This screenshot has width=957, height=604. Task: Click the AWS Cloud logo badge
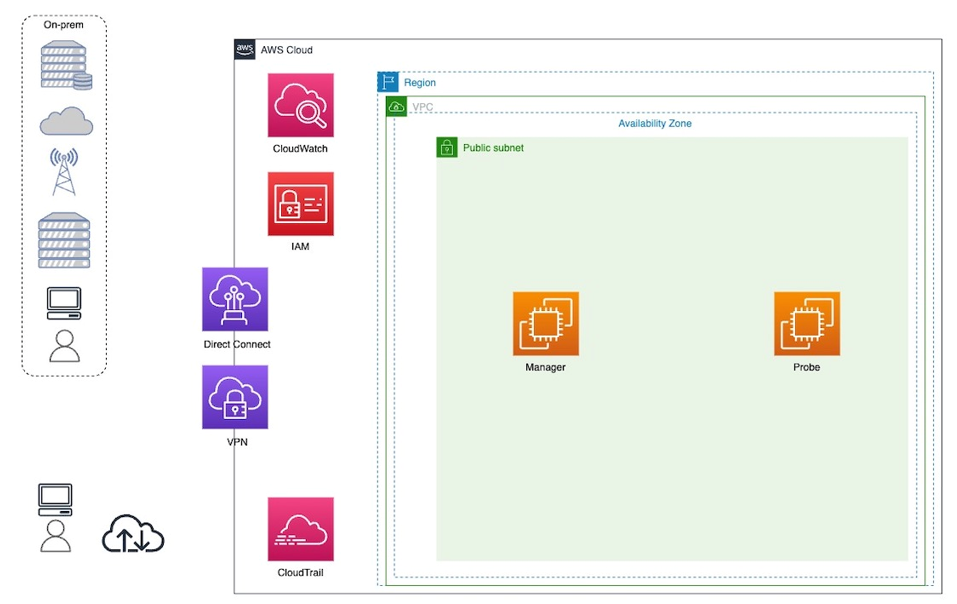coord(245,49)
